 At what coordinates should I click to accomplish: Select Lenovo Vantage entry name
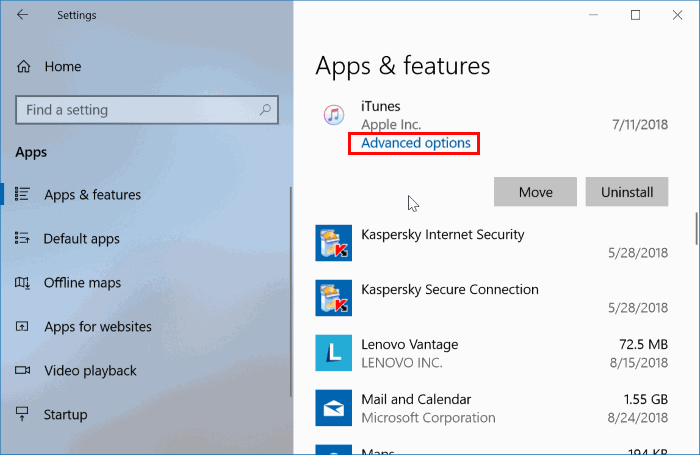pos(410,344)
